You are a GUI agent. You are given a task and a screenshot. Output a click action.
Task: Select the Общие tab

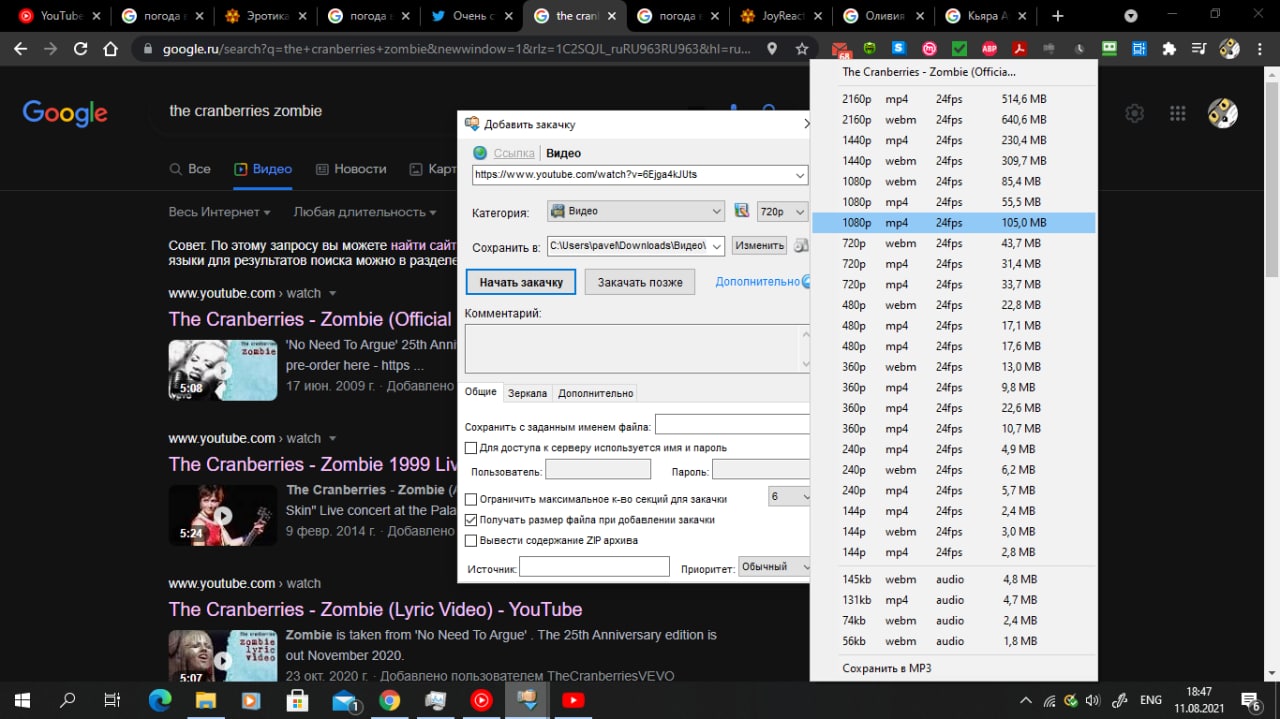point(481,393)
